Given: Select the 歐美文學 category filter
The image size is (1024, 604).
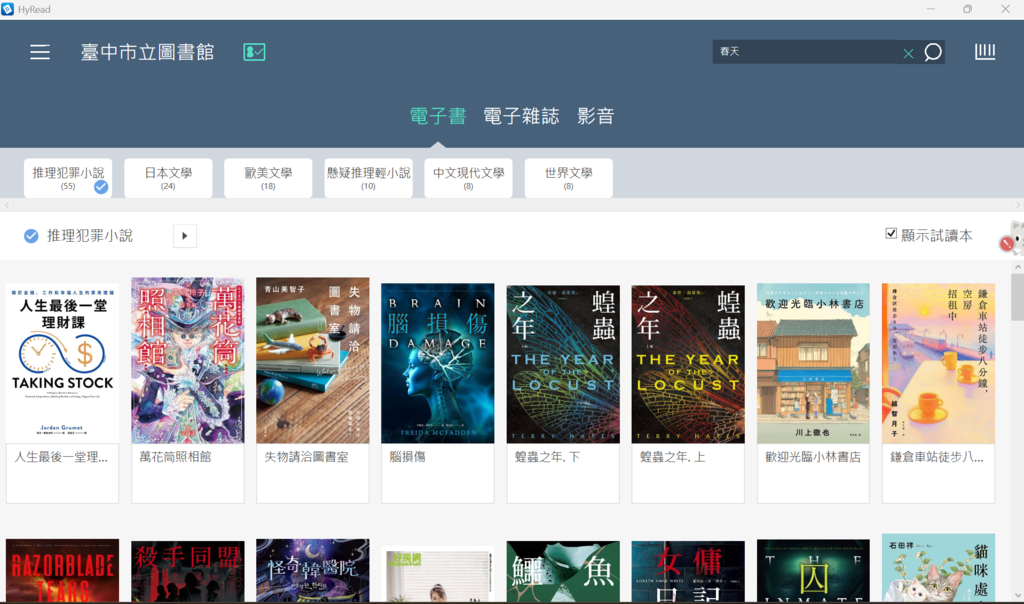Looking at the screenshot, I should click(268, 178).
